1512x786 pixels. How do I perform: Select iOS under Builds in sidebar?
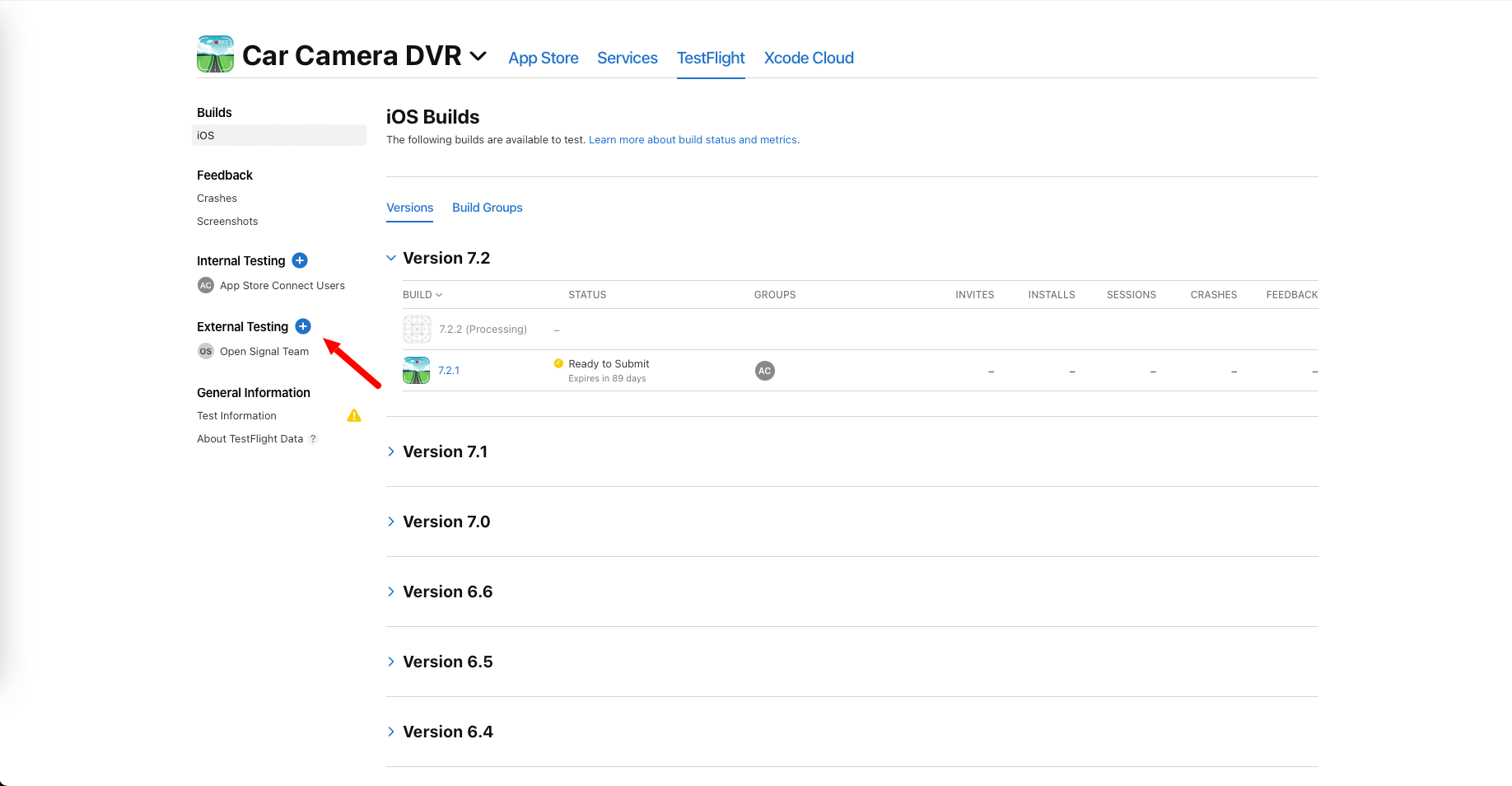click(279, 135)
